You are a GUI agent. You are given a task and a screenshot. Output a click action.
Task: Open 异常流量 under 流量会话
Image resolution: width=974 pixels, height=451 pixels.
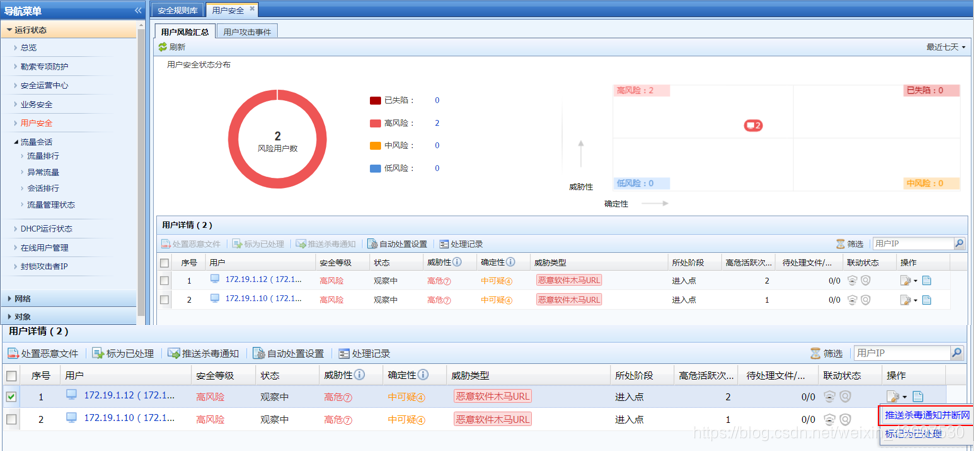(43, 172)
